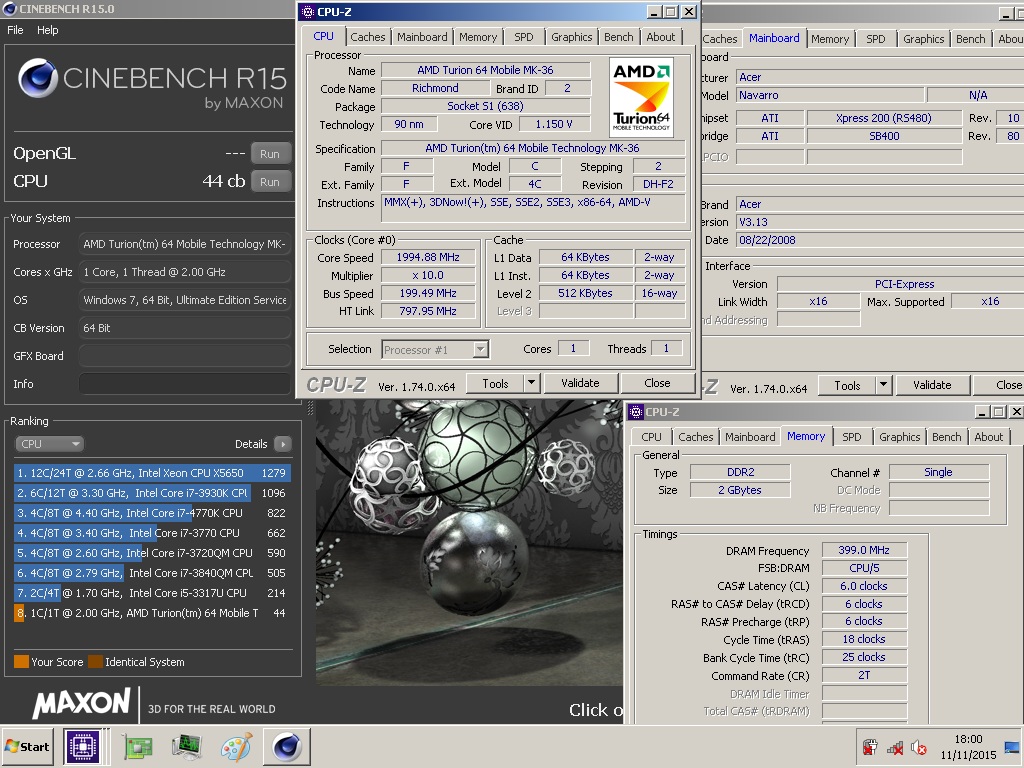Select Bench tab in Memory CPU-Z window
The width and height of the screenshot is (1024, 768).
pos(946,437)
